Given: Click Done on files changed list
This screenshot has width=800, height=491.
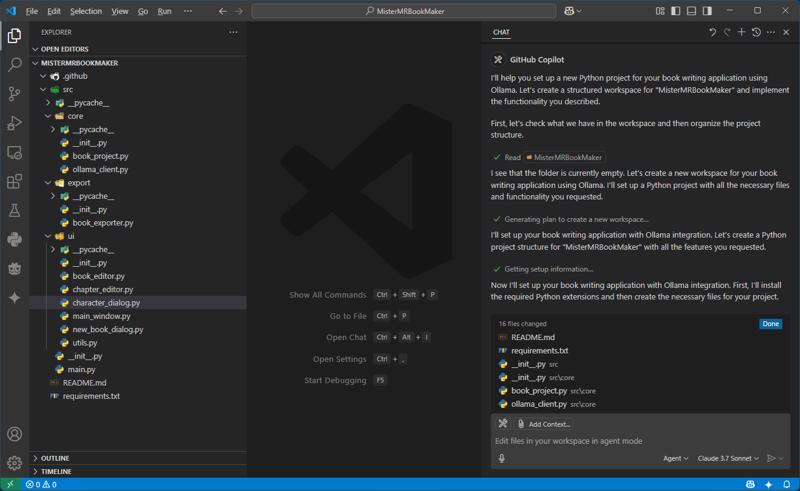Looking at the screenshot, I should [x=770, y=324].
